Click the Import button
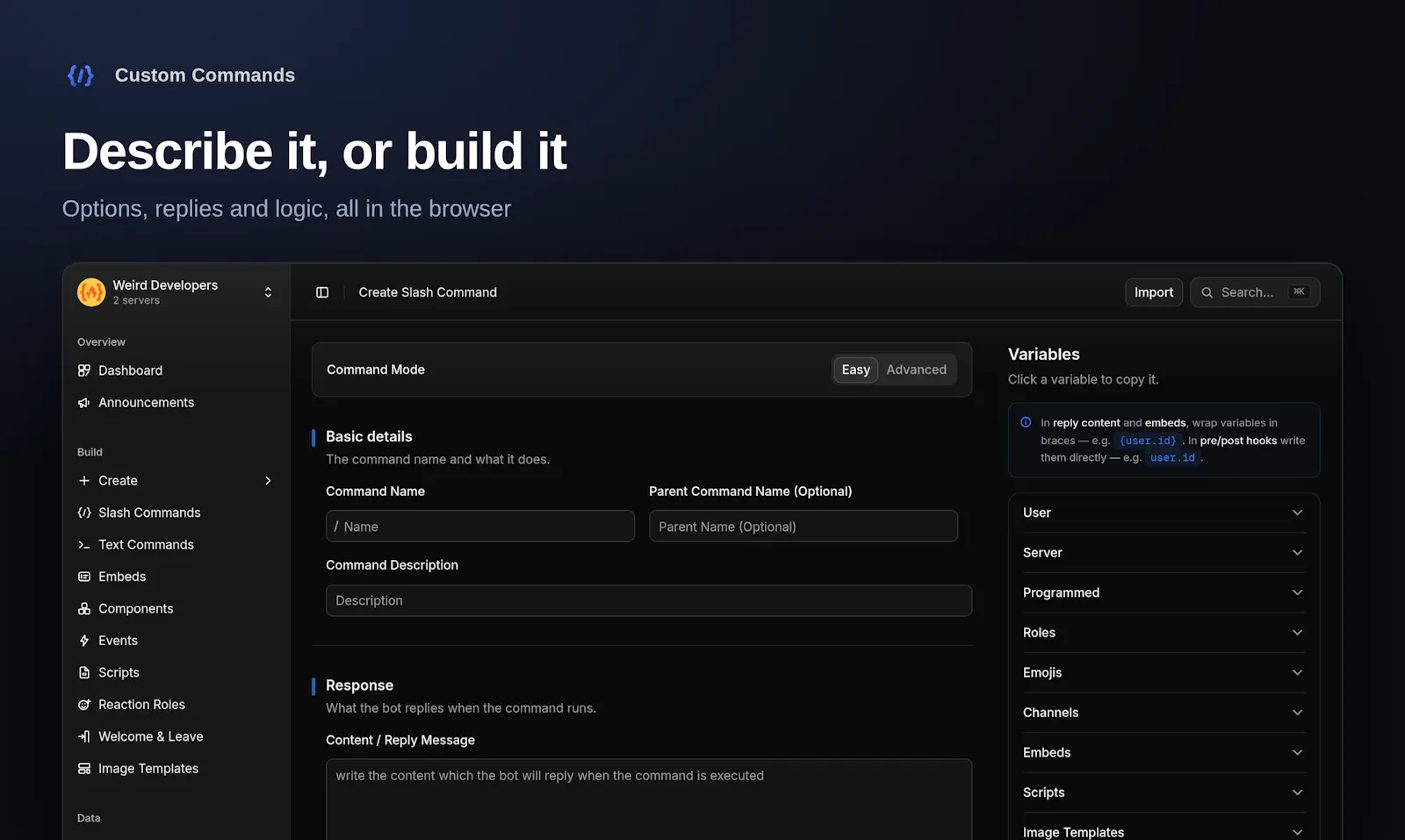This screenshot has width=1405, height=840. 1154,292
